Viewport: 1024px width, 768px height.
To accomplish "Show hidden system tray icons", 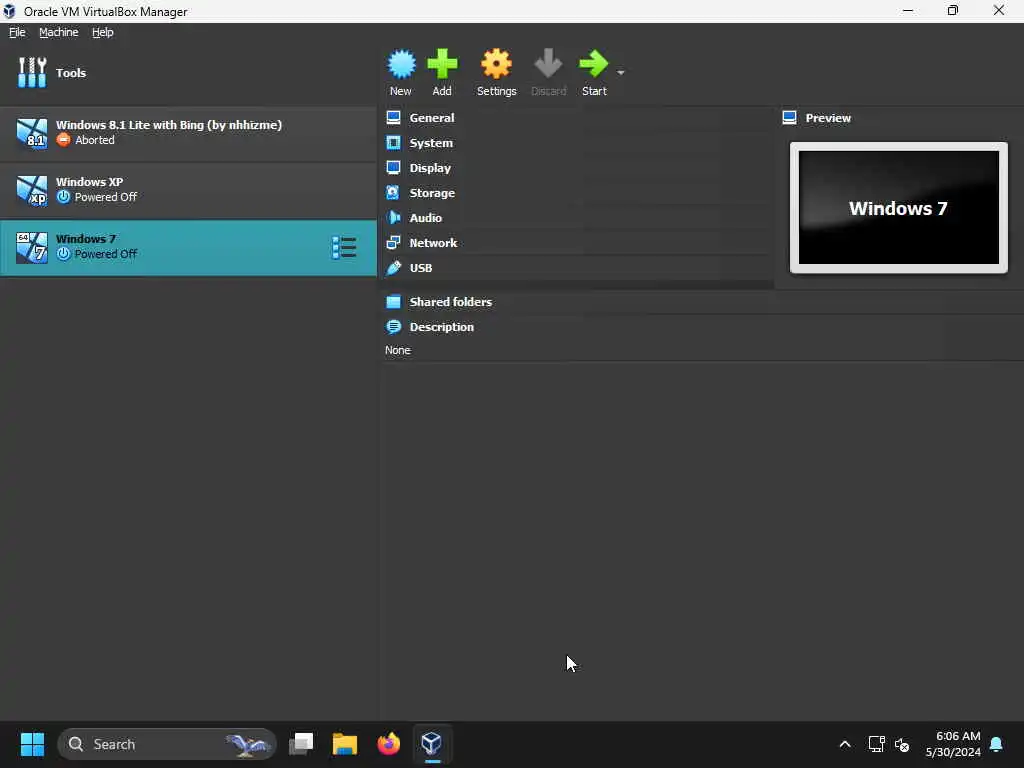I will click(844, 744).
